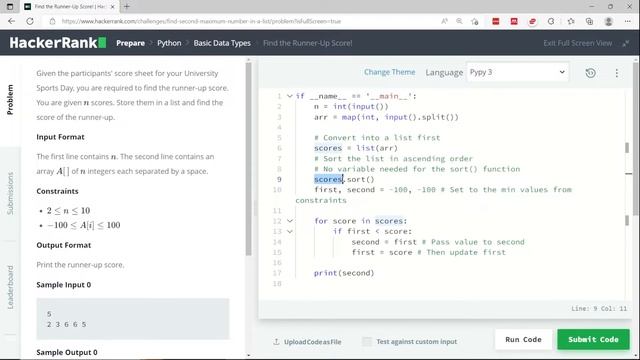This screenshot has height=360, width=640.
Task: Click Exit Full Screen View
Action: point(578,43)
